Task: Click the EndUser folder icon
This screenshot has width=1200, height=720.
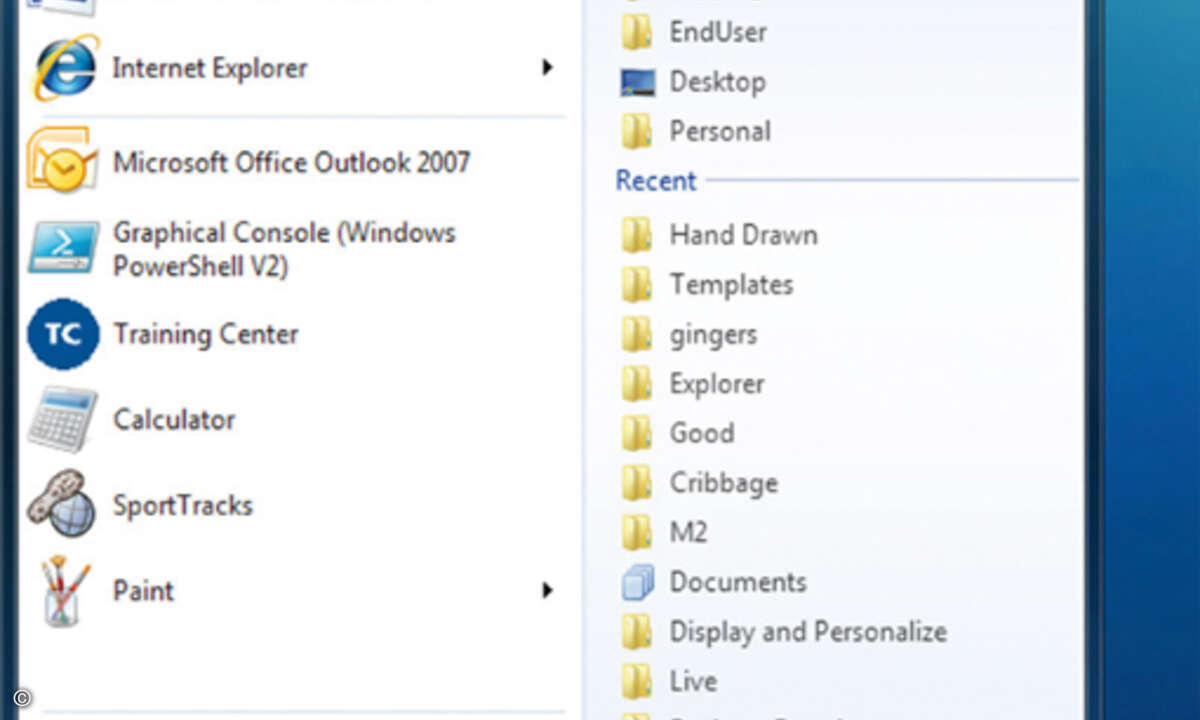Action: [637, 32]
